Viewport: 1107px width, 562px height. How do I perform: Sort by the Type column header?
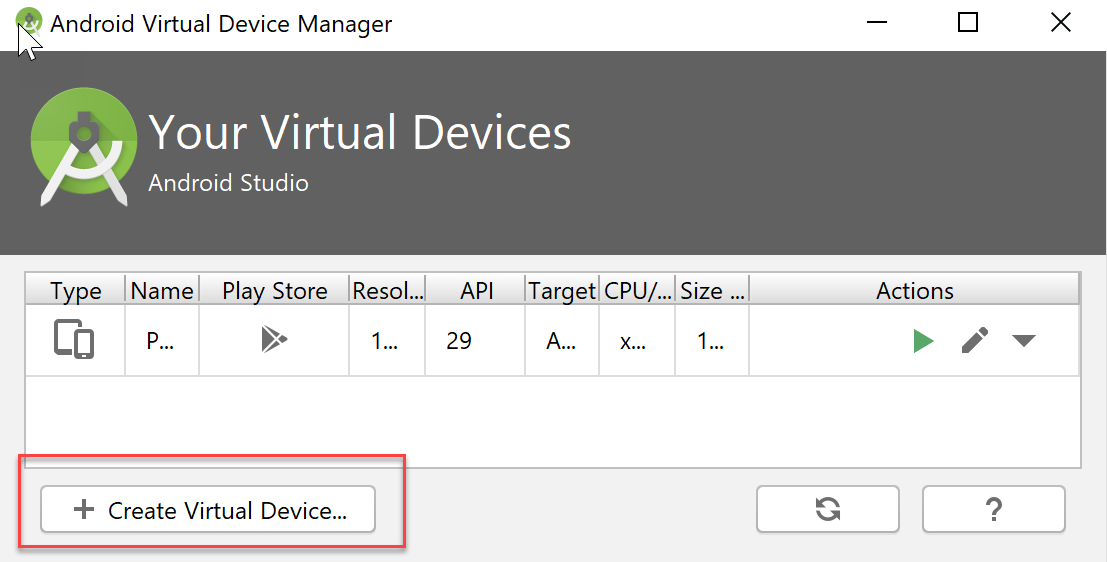76,290
